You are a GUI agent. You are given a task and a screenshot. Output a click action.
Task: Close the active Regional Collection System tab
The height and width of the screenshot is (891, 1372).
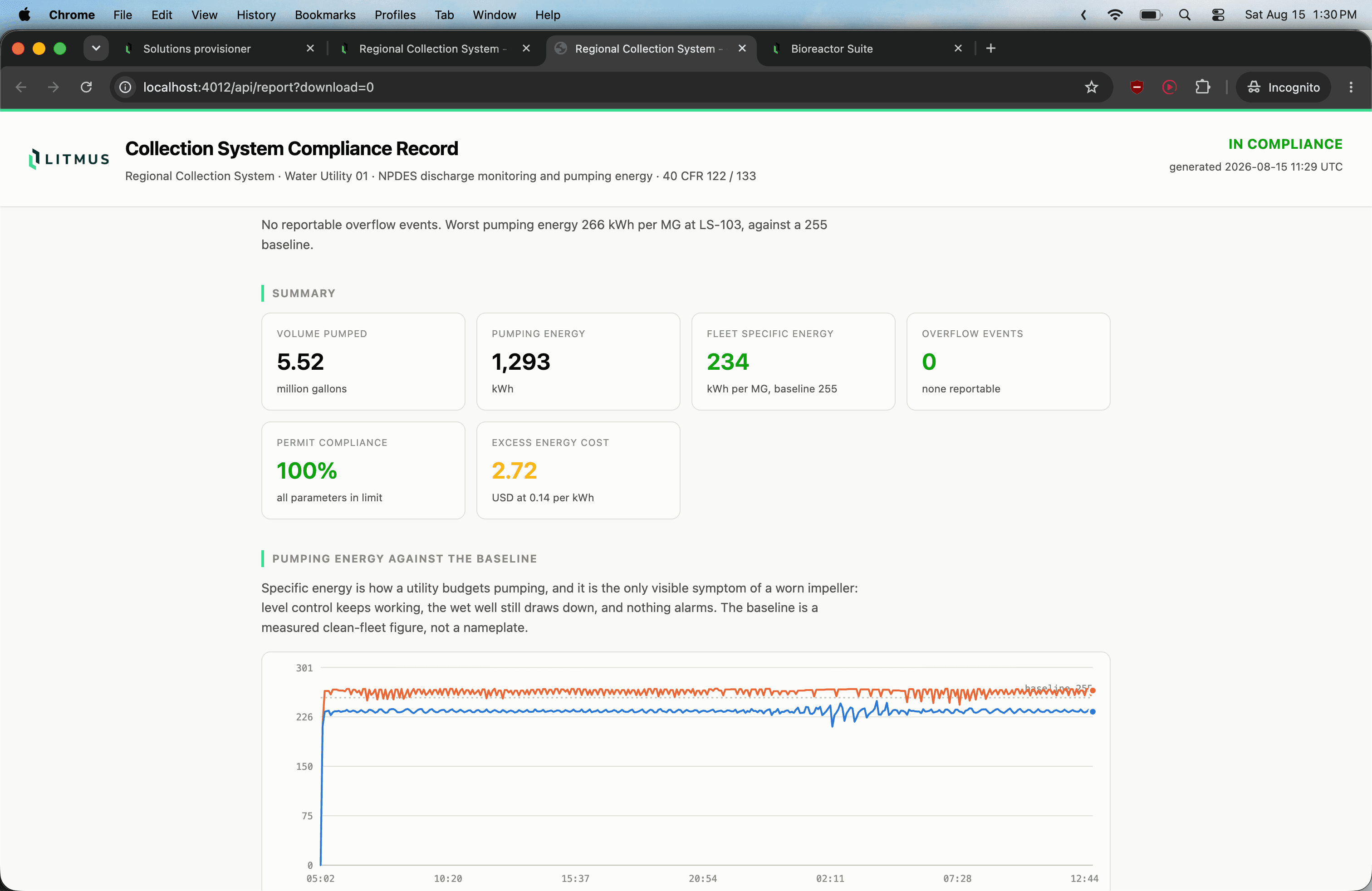tap(742, 49)
